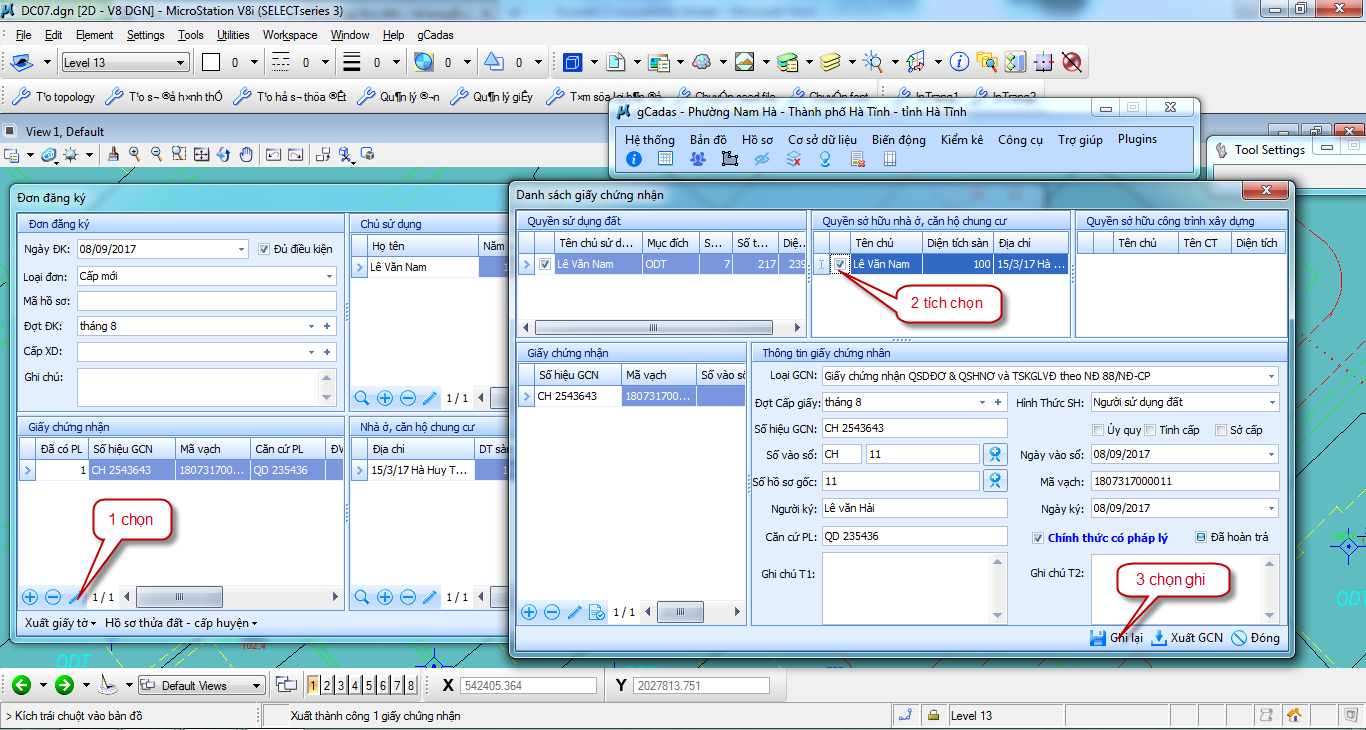Toggle the Đủ điều kiện checkbox
The width and height of the screenshot is (1366, 730).
point(264,249)
